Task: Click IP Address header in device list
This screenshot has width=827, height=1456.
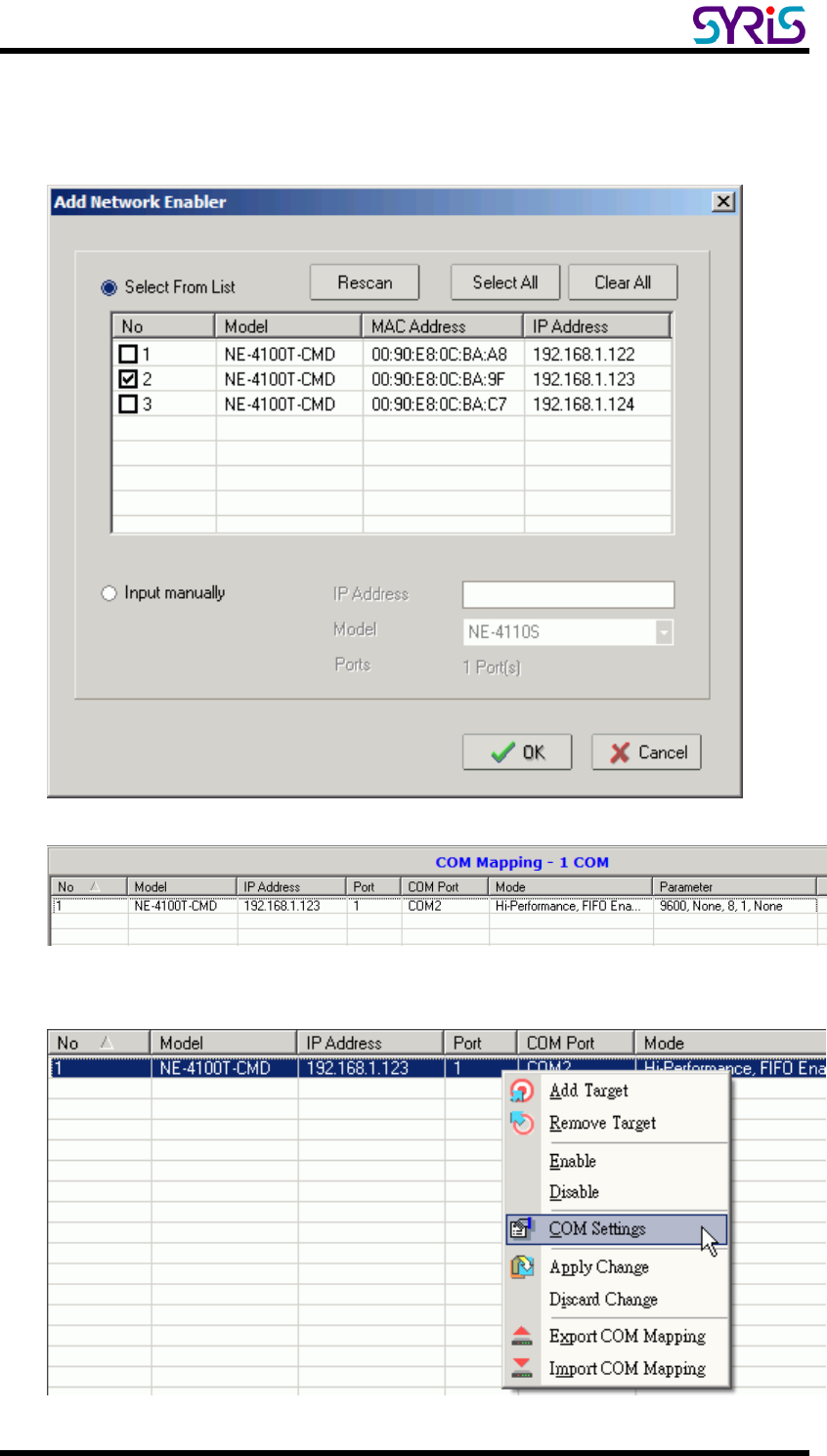Action: [597, 326]
